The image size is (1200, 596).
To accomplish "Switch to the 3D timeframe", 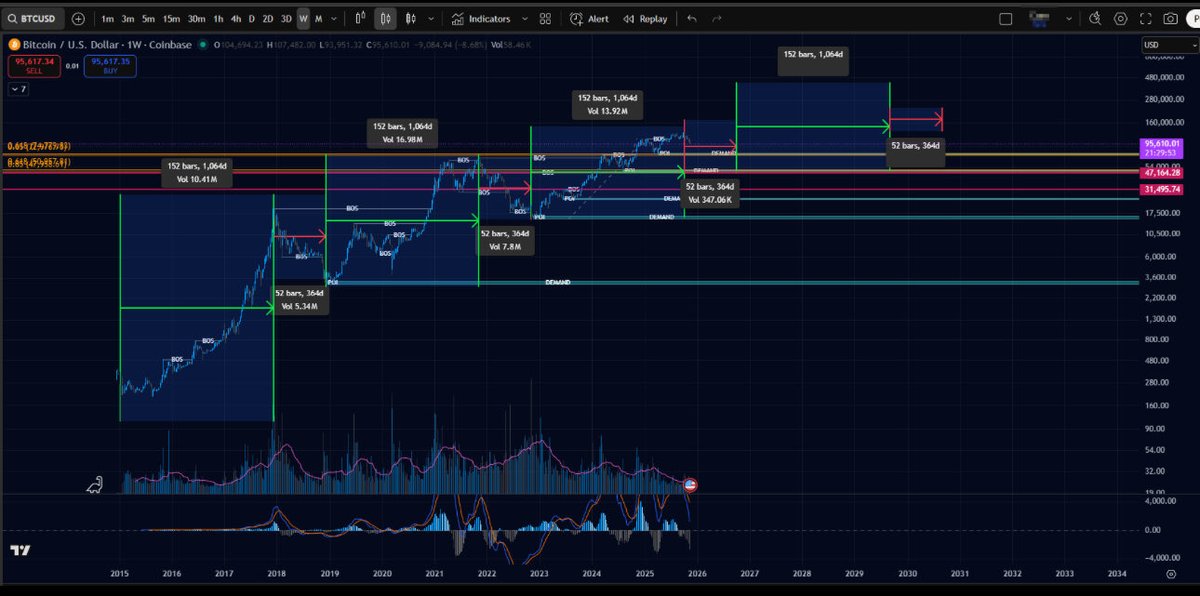I will coord(286,19).
